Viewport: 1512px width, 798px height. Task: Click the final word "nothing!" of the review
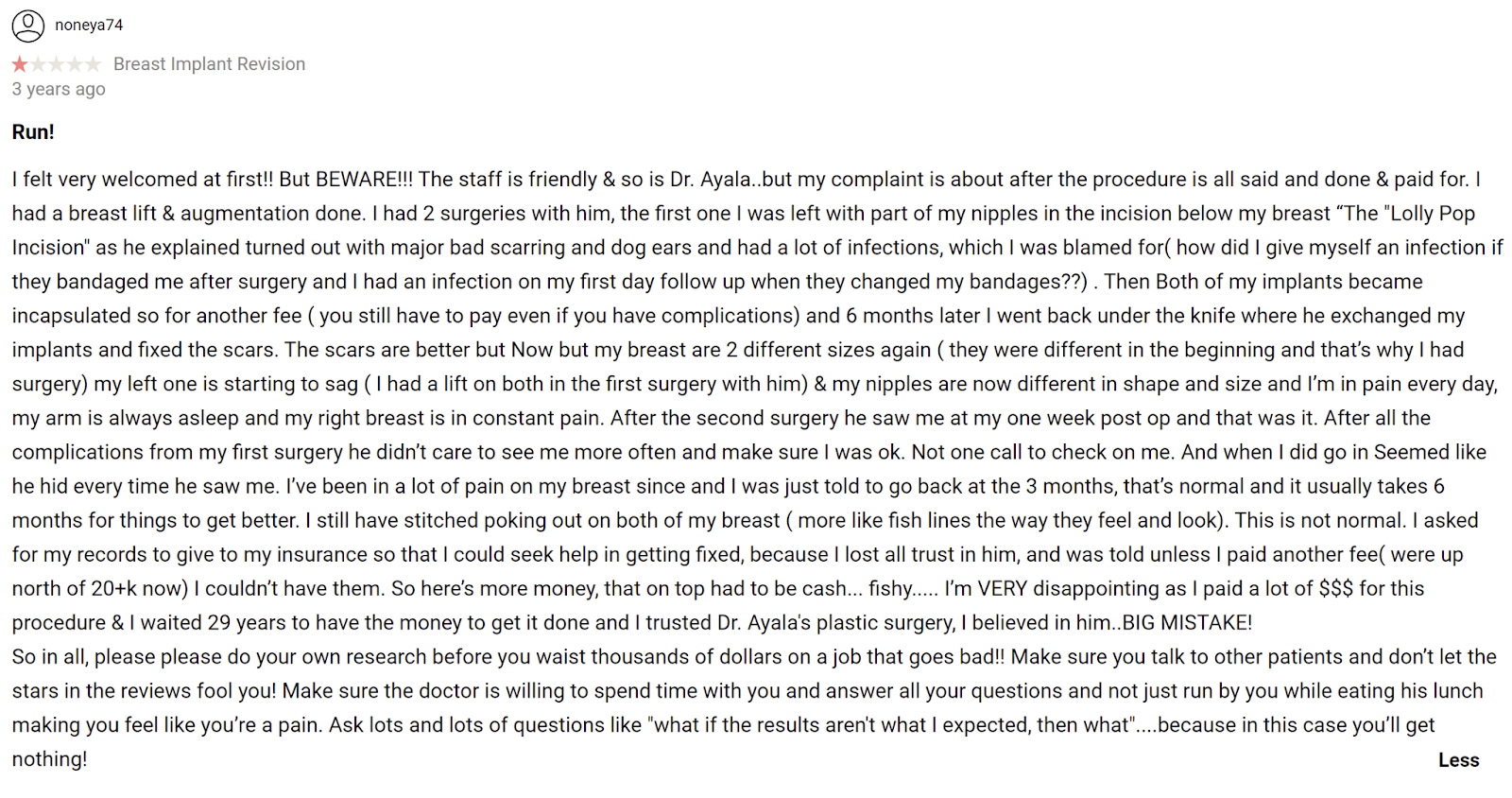(49, 759)
